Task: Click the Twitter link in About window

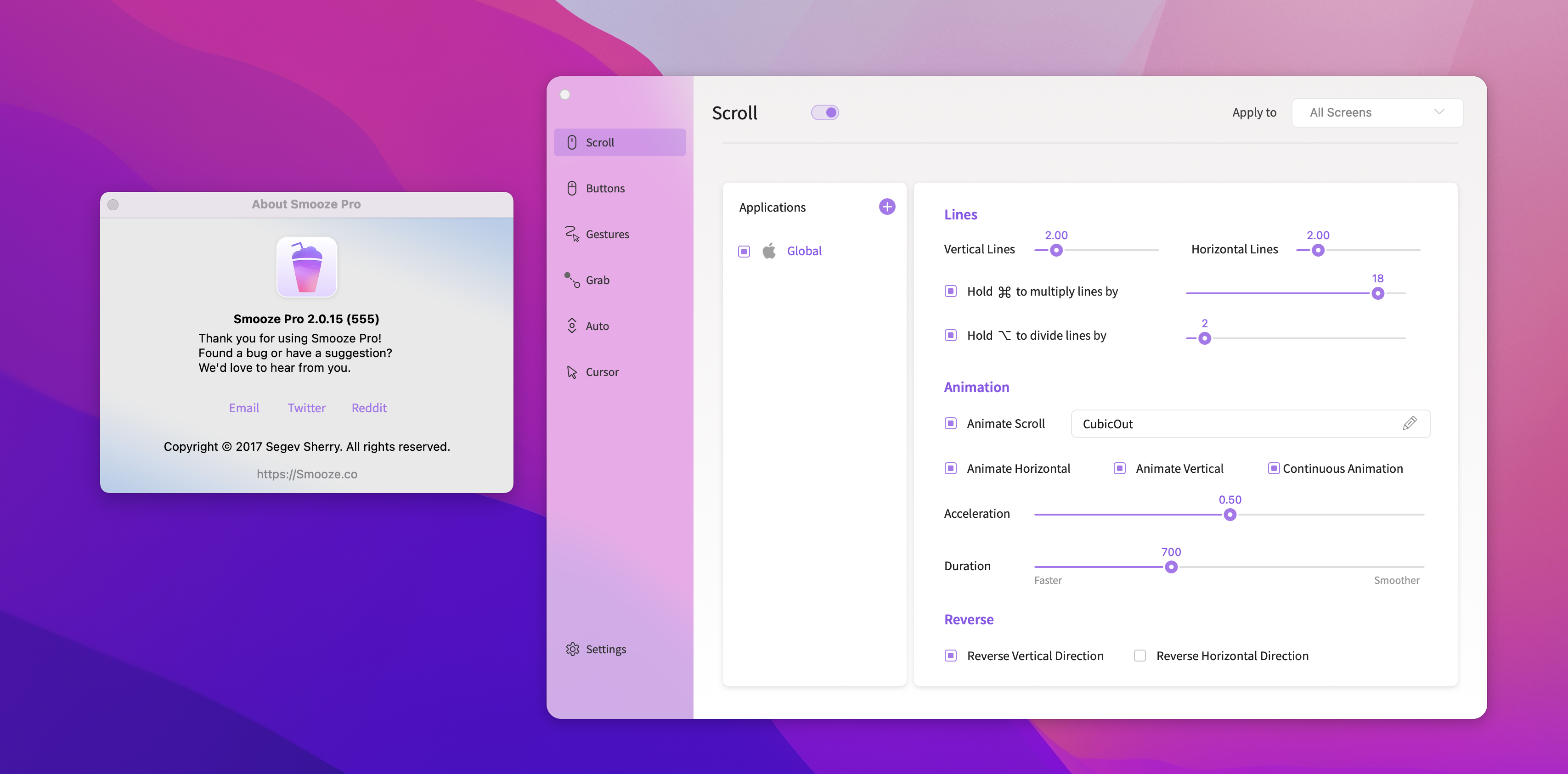Action: coord(306,407)
